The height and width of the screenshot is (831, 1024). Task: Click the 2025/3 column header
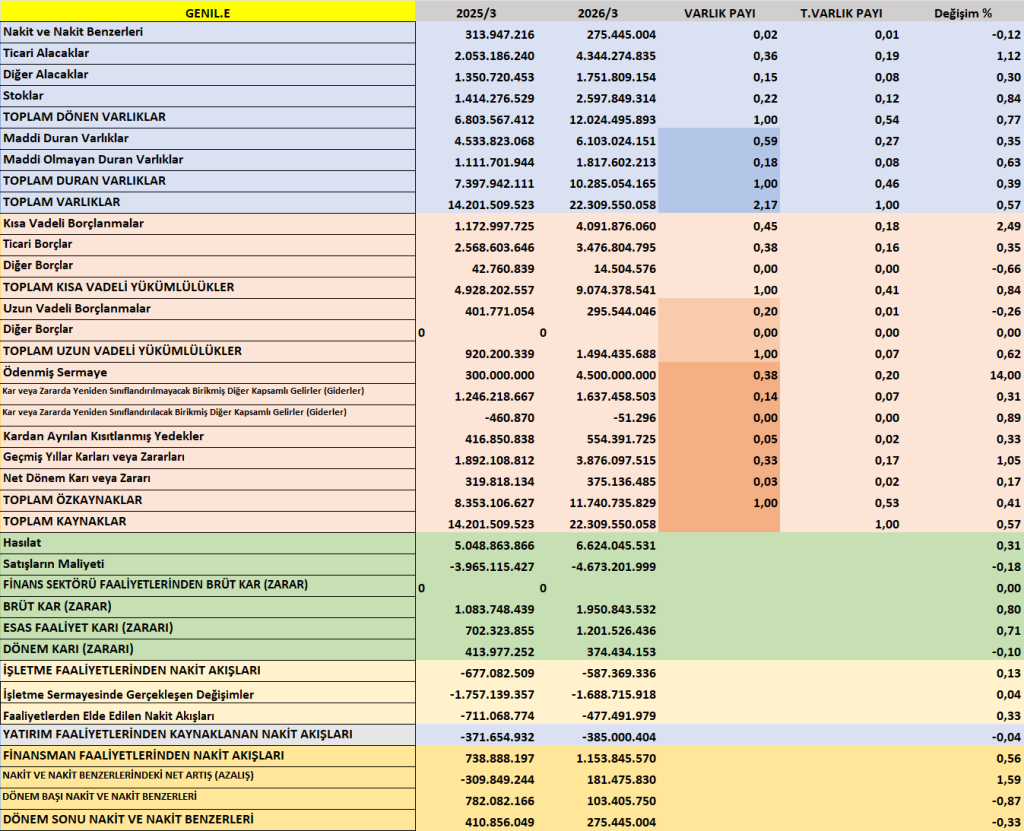(x=475, y=13)
